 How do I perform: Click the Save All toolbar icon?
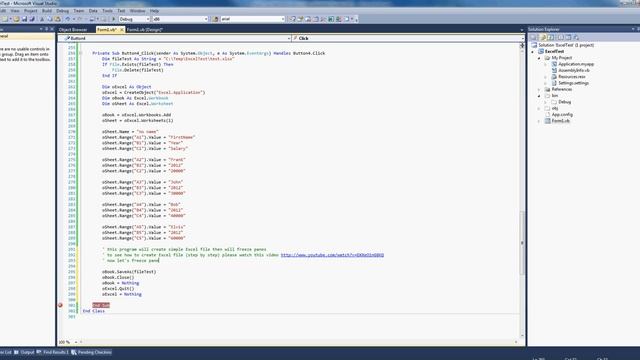(32, 19)
